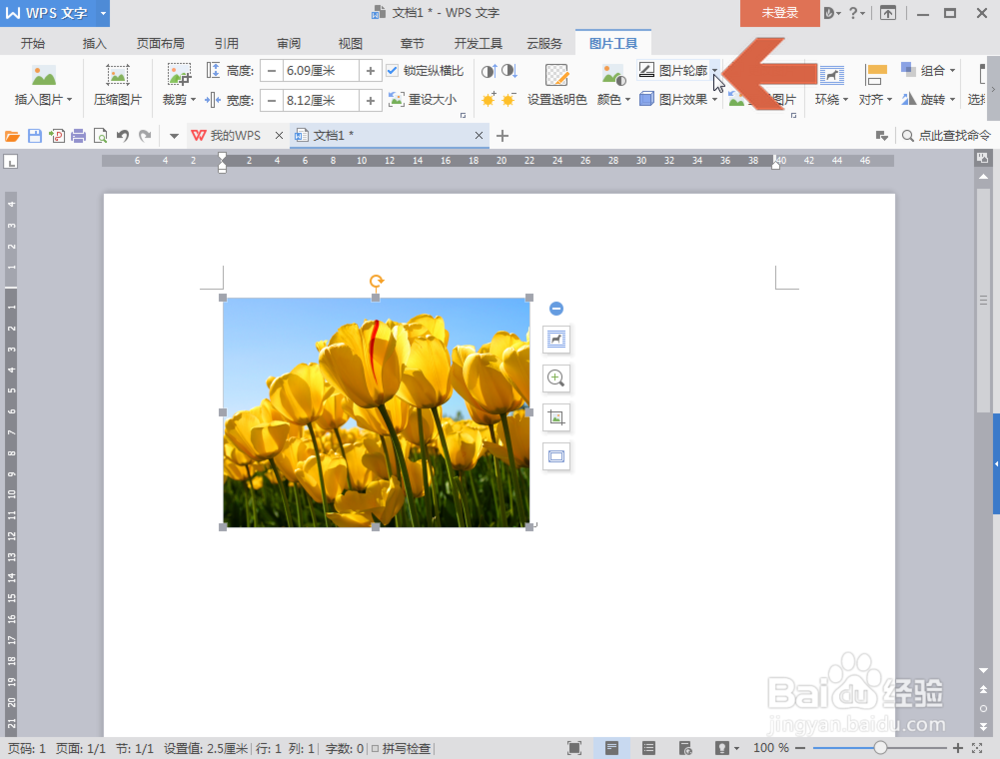This screenshot has height=759, width=1000.
Task: Collapse the floating picture toolbar minus button
Action: (x=556, y=309)
